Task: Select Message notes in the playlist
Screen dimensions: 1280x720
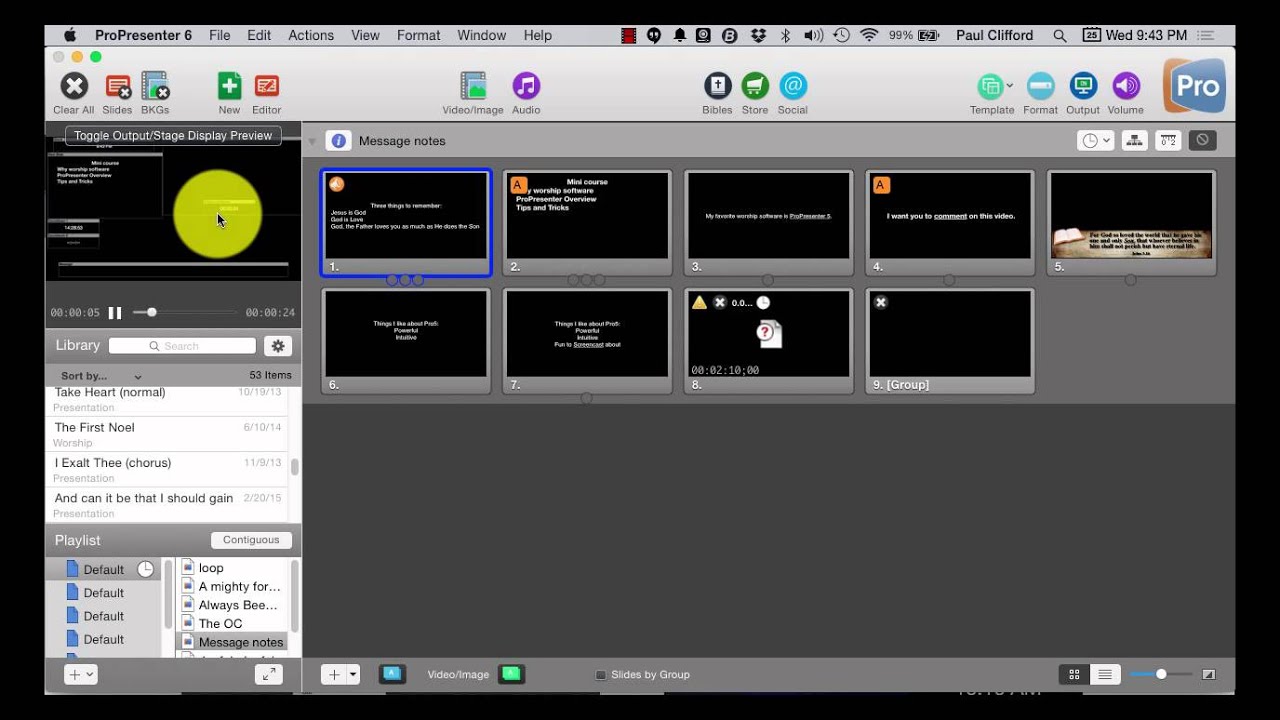Action: pos(233,642)
